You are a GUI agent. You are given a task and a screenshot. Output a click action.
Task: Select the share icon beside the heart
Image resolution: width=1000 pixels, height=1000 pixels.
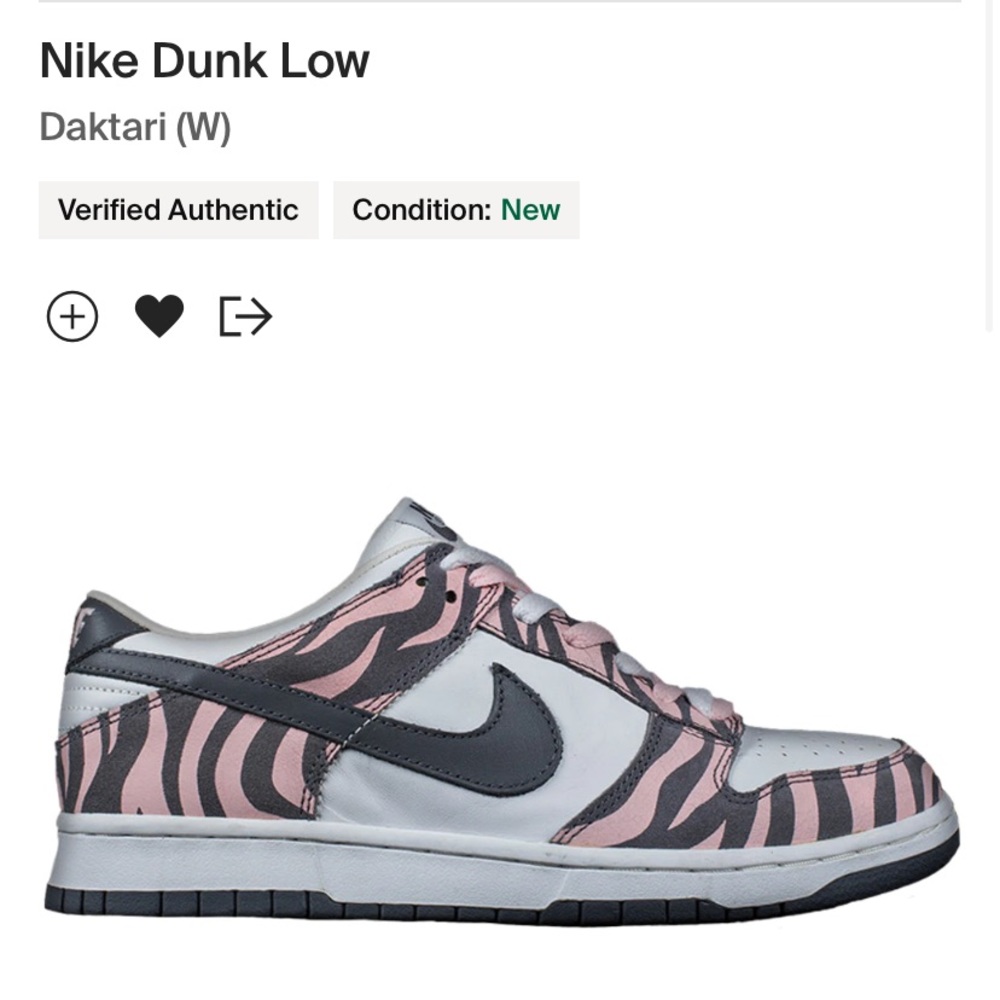(246, 316)
